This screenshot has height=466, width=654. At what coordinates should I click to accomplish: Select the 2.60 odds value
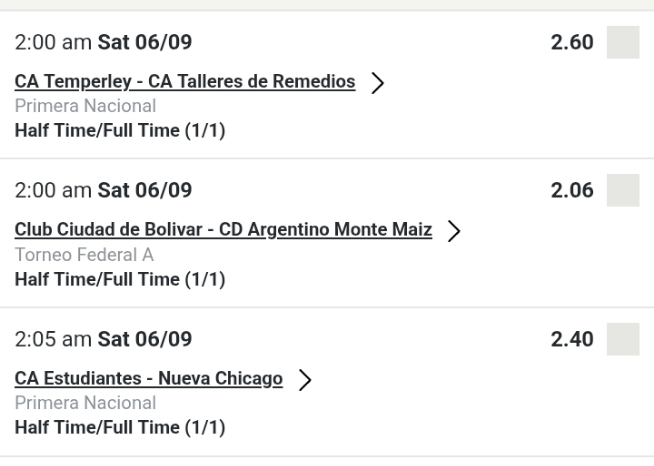[573, 43]
